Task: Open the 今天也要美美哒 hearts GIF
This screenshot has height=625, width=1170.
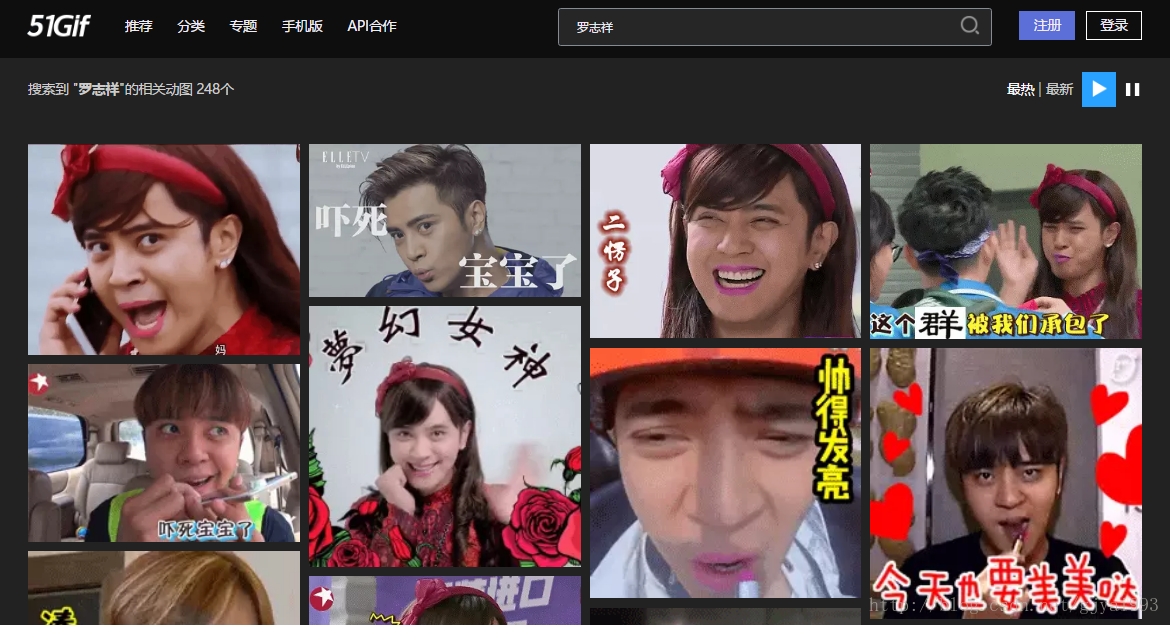Action: click(1006, 483)
